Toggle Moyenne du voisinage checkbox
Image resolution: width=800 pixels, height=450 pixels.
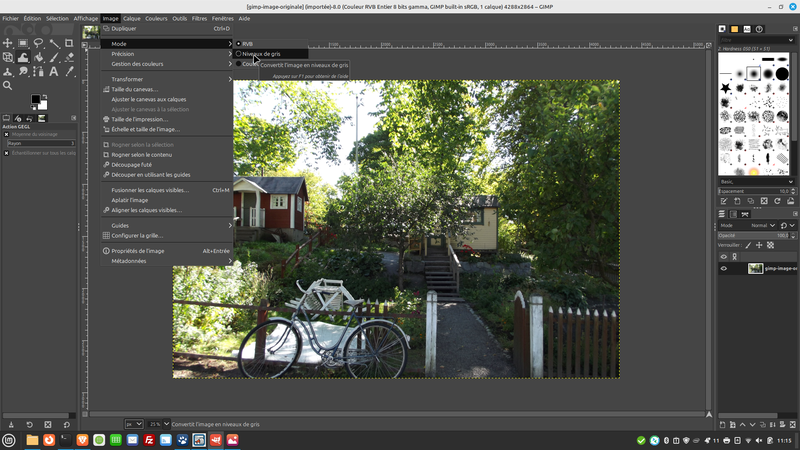(6, 134)
